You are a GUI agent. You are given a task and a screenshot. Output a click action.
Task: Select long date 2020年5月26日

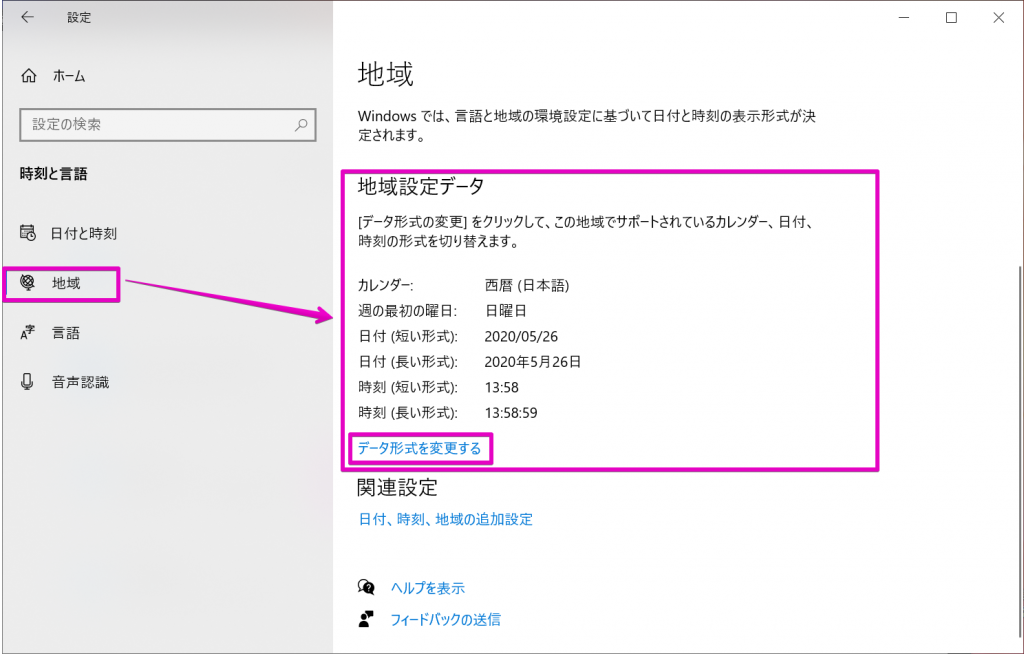click(x=533, y=362)
